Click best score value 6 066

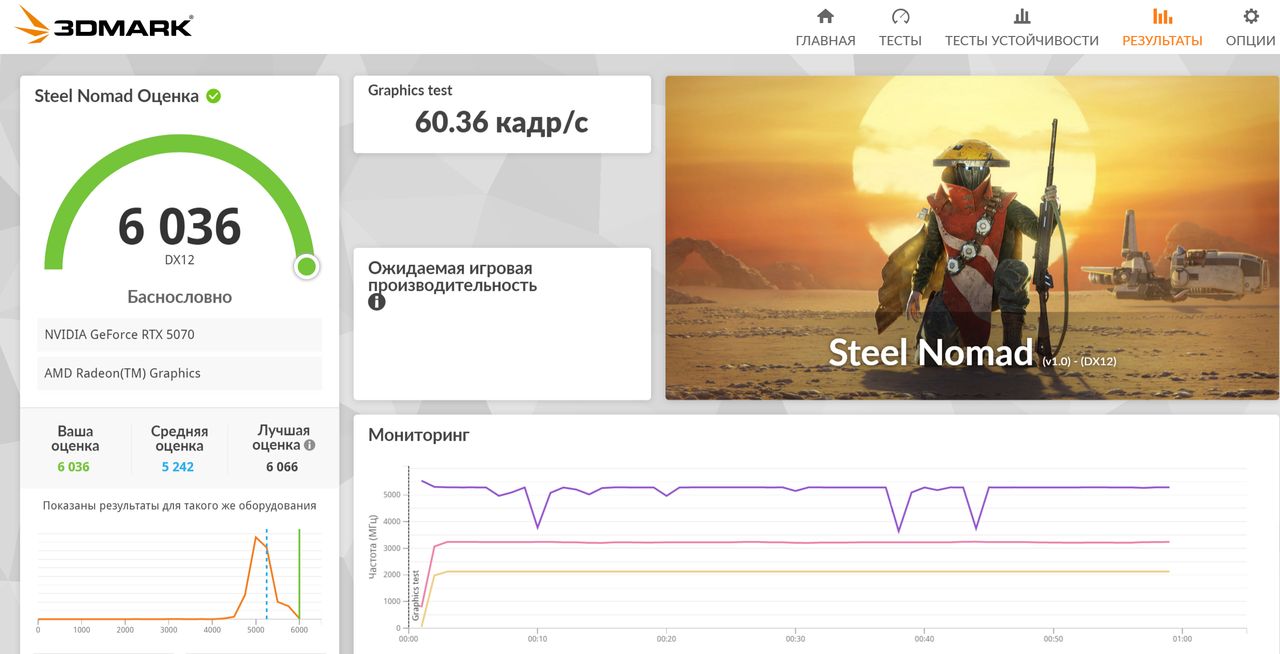(282, 467)
